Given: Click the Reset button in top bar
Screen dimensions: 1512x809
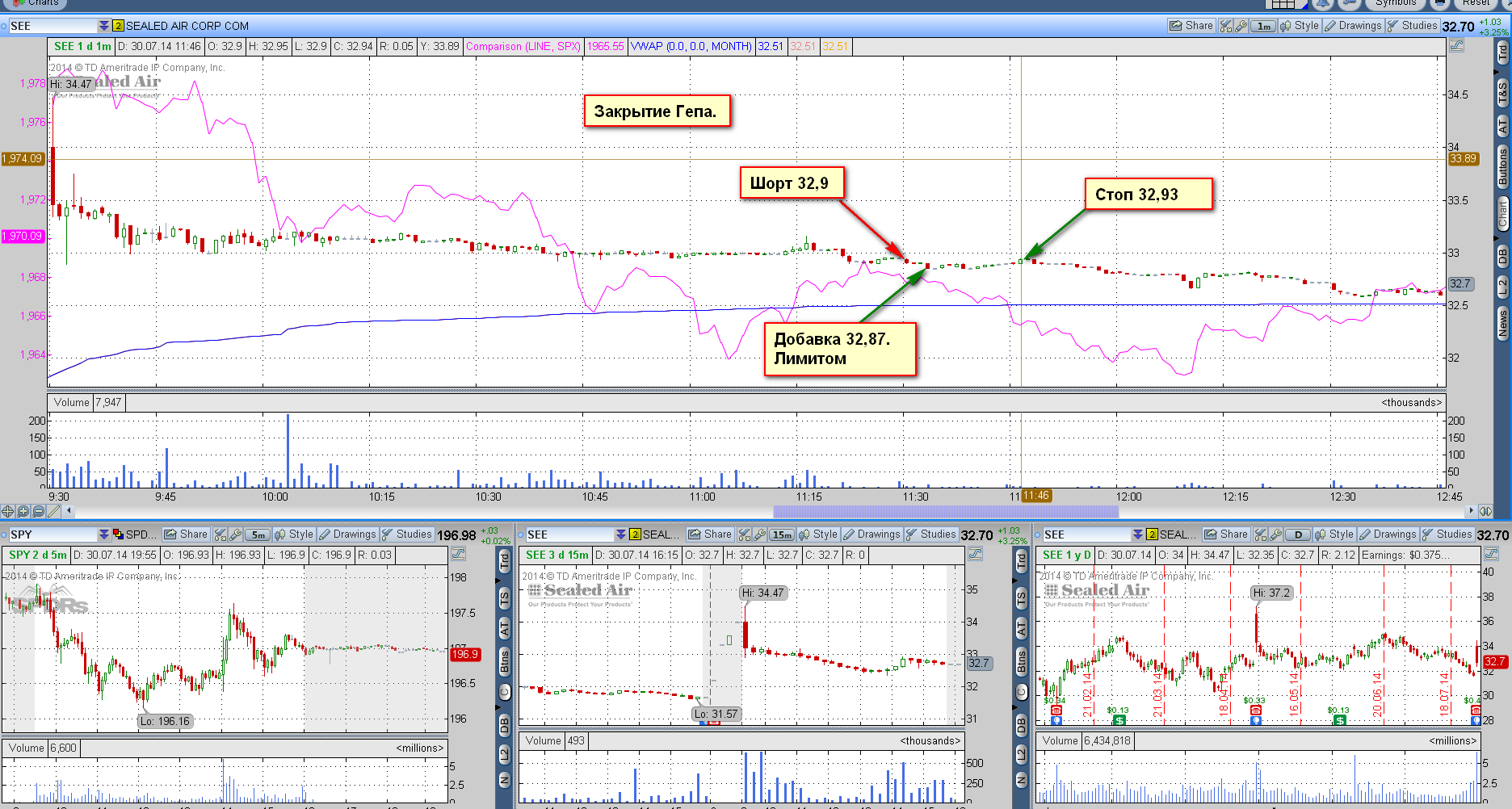Looking at the screenshot, I should [1476, 3].
